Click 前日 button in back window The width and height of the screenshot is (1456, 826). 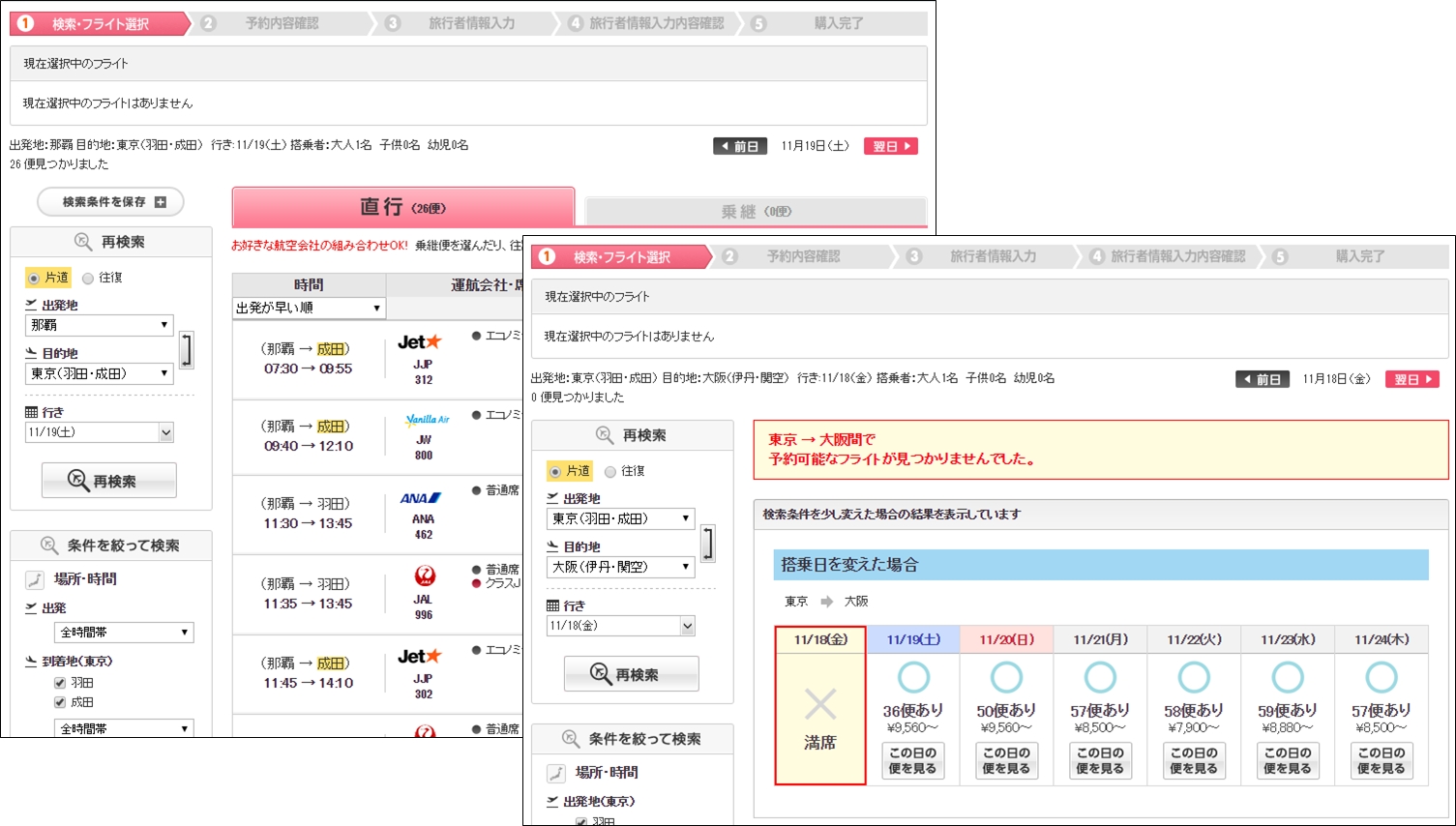pyautogui.click(x=740, y=146)
